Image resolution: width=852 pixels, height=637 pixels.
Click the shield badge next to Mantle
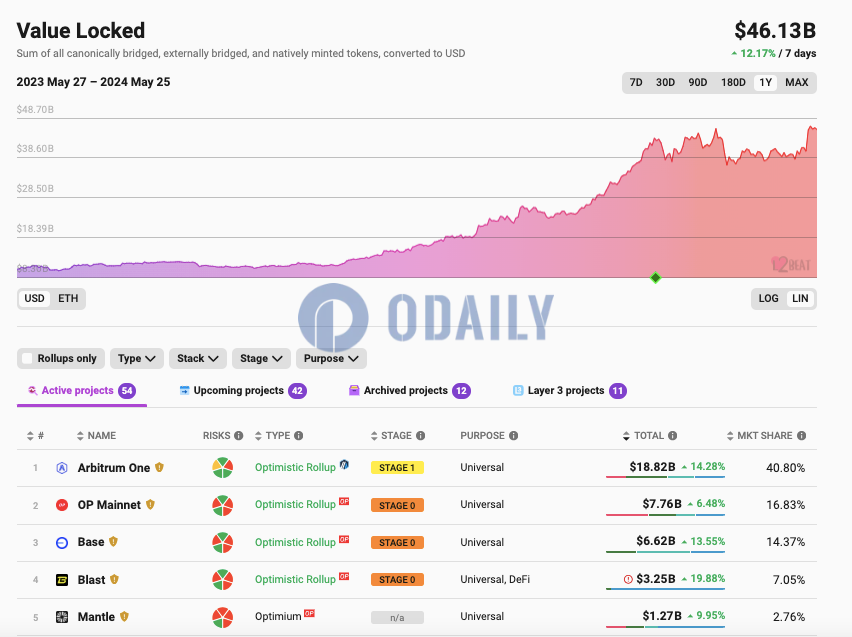click(x=124, y=616)
